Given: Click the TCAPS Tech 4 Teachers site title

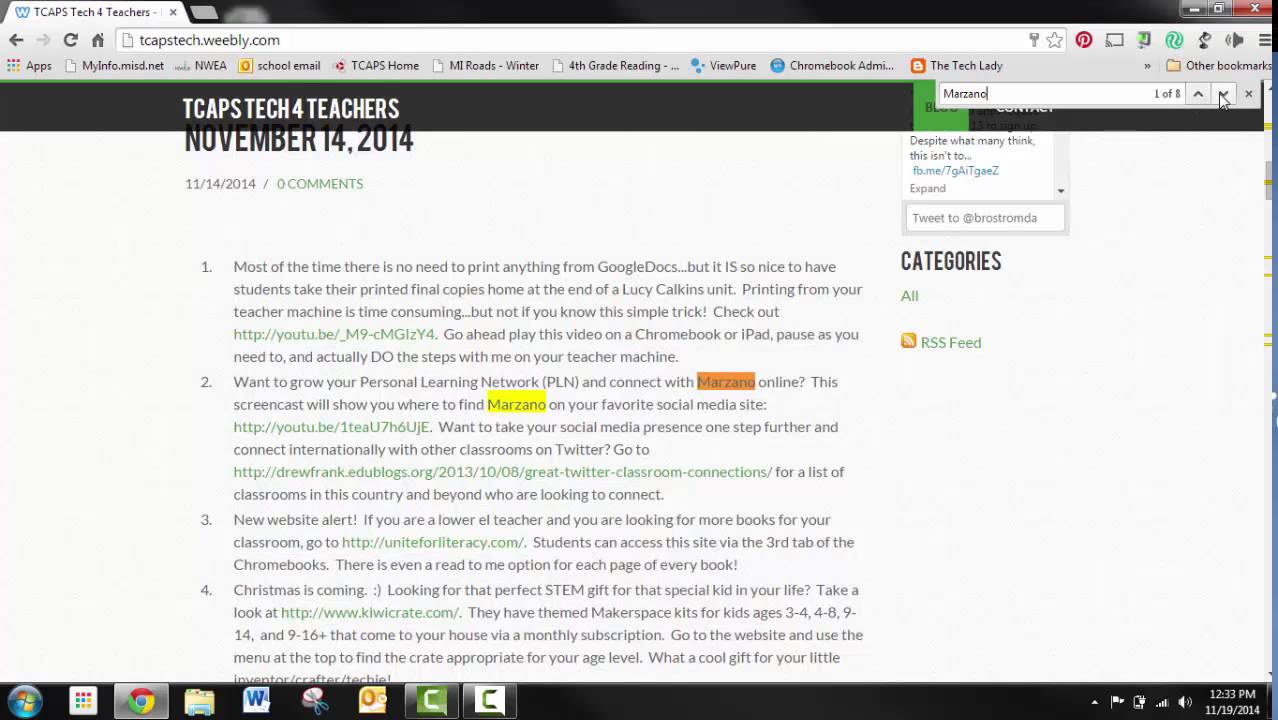Looking at the screenshot, I should 291,108.
